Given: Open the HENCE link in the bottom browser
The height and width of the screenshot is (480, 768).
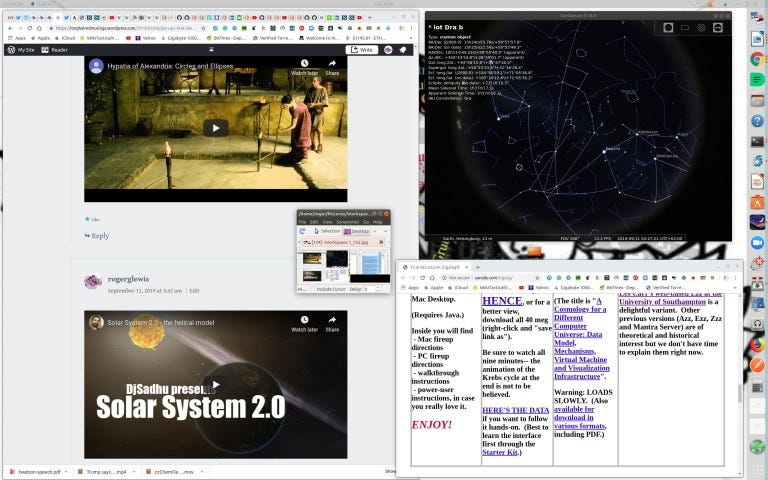Looking at the screenshot, I should coord(502,301).
